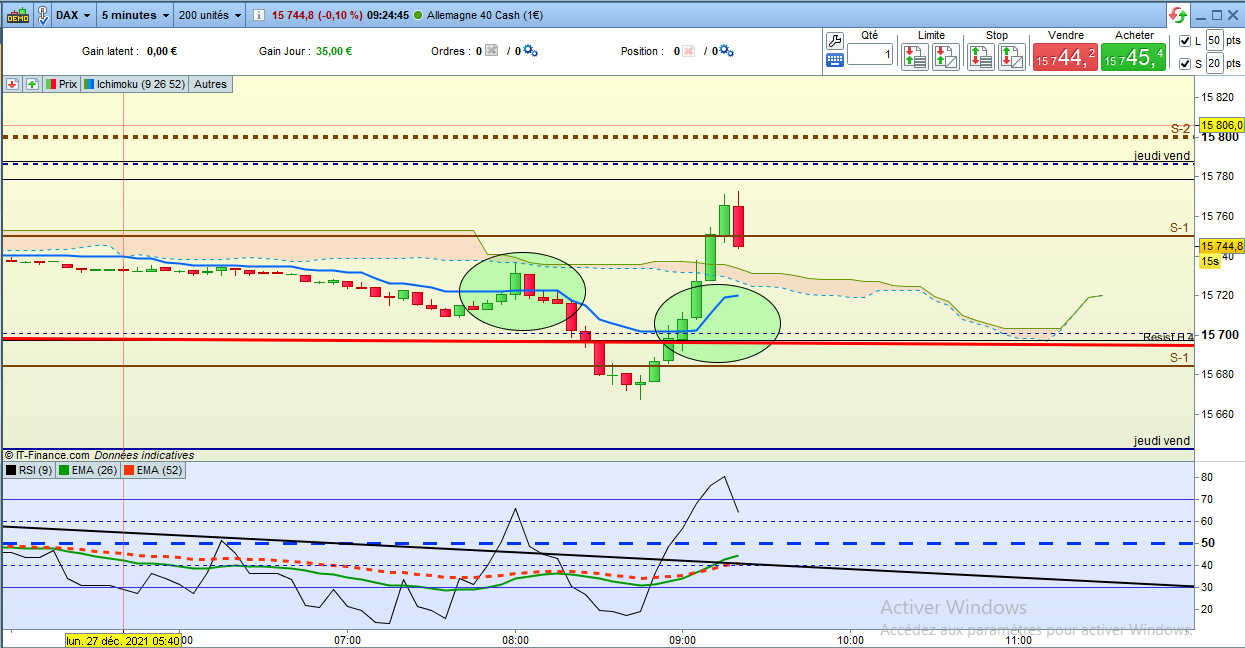Open the instrument info icon
This screenshot has width=1245, height=648.
258,15
